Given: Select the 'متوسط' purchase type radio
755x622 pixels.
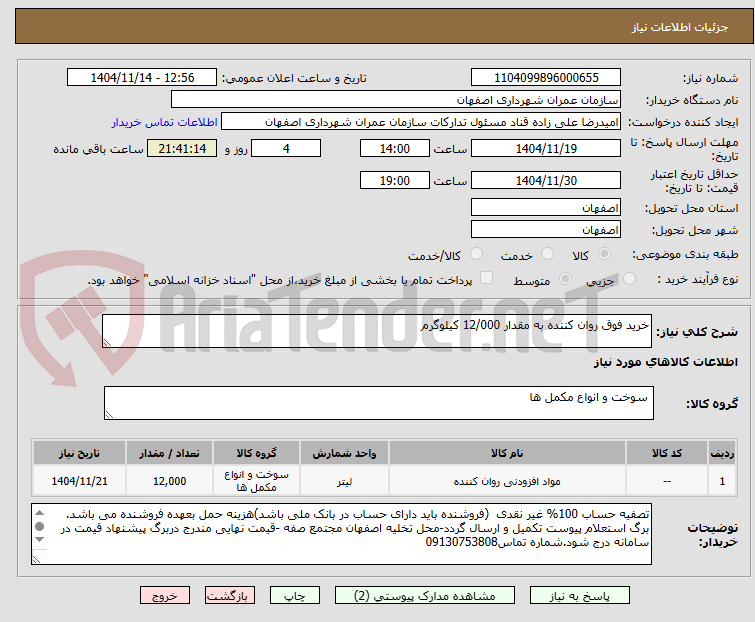Looking at the screenshot, I should pos(565,278).
